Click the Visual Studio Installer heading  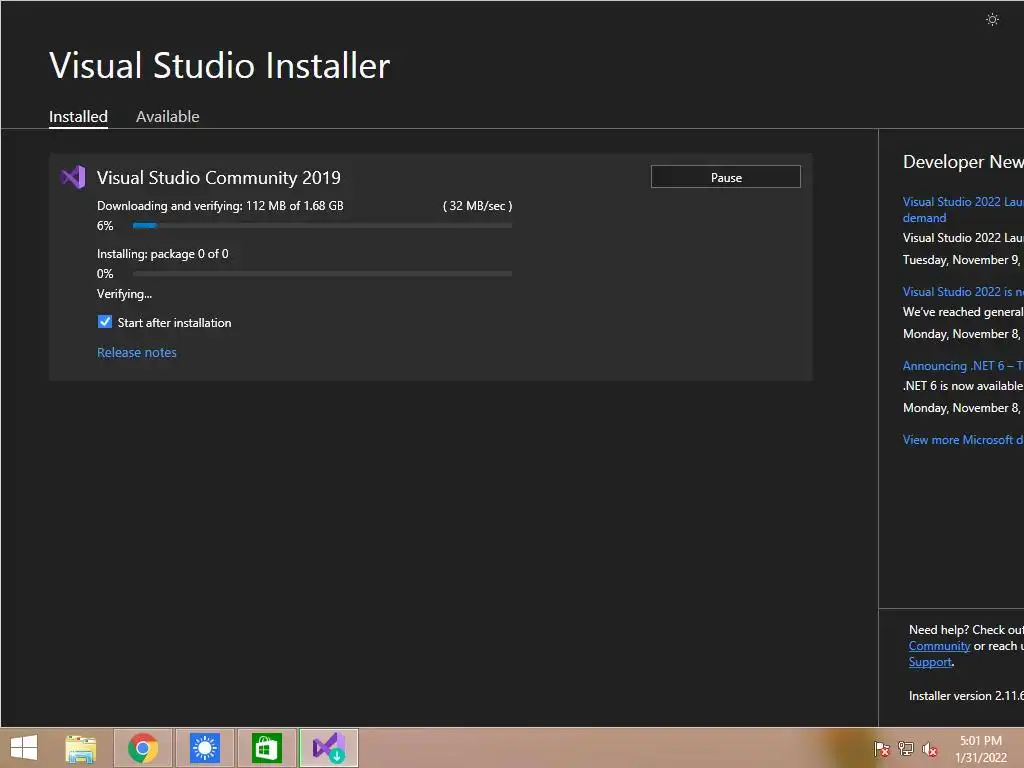point(219,65)
